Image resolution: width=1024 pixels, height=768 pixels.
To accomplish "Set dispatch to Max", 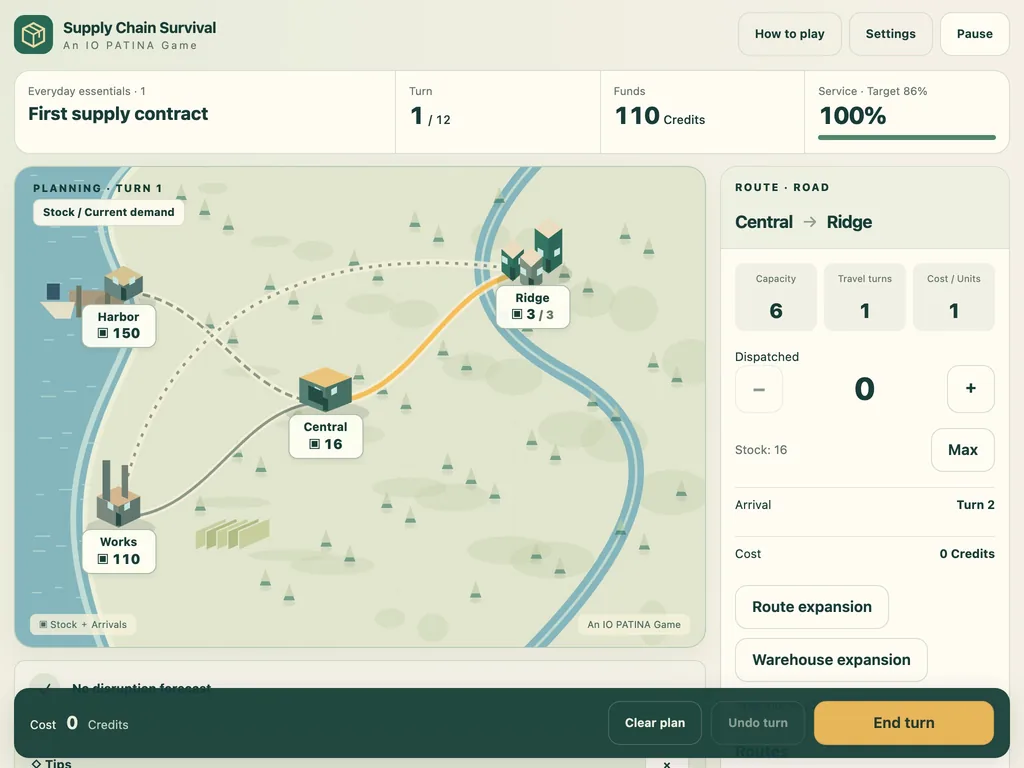I will (x=963, y=450).
